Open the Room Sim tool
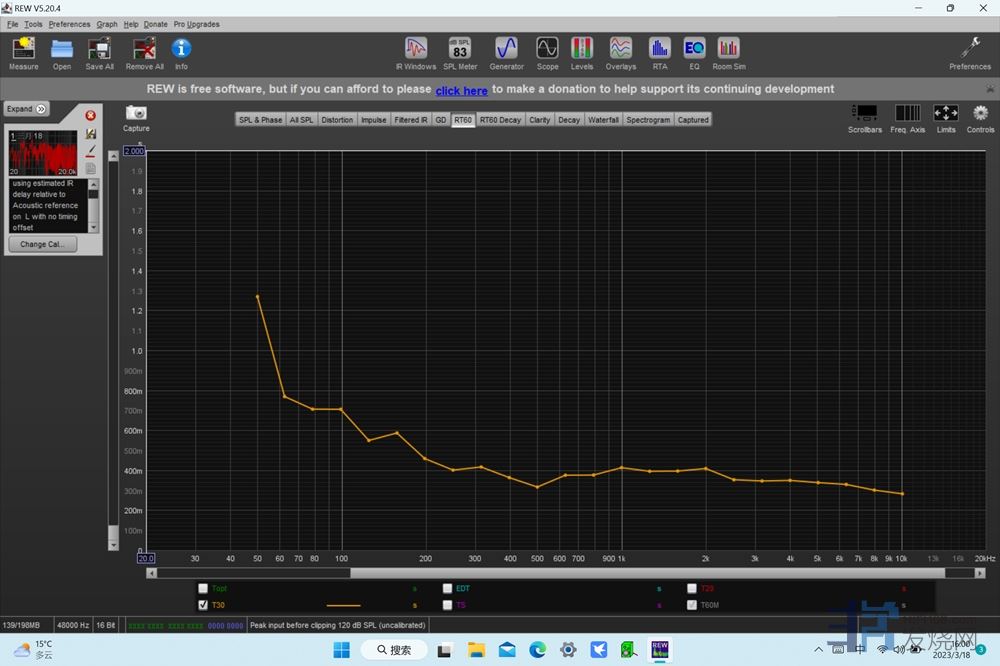Image resolution: width=1000 pixels, height=666 pixels. pyautogui.click(x=729, y=52)
